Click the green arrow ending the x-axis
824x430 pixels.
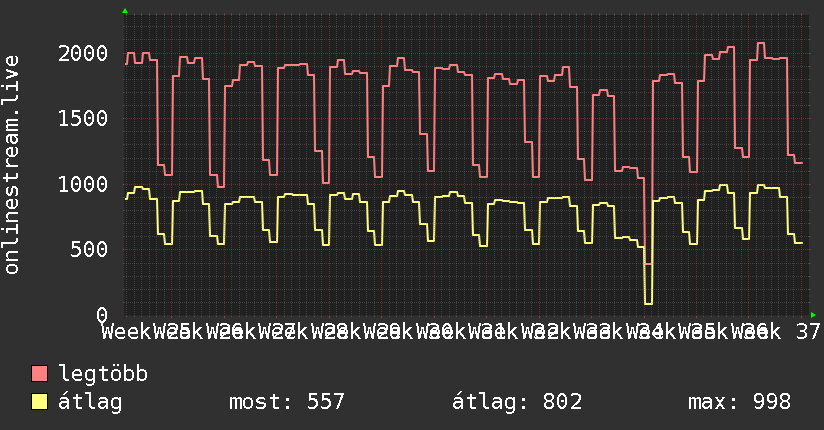[x=813, y=315]
